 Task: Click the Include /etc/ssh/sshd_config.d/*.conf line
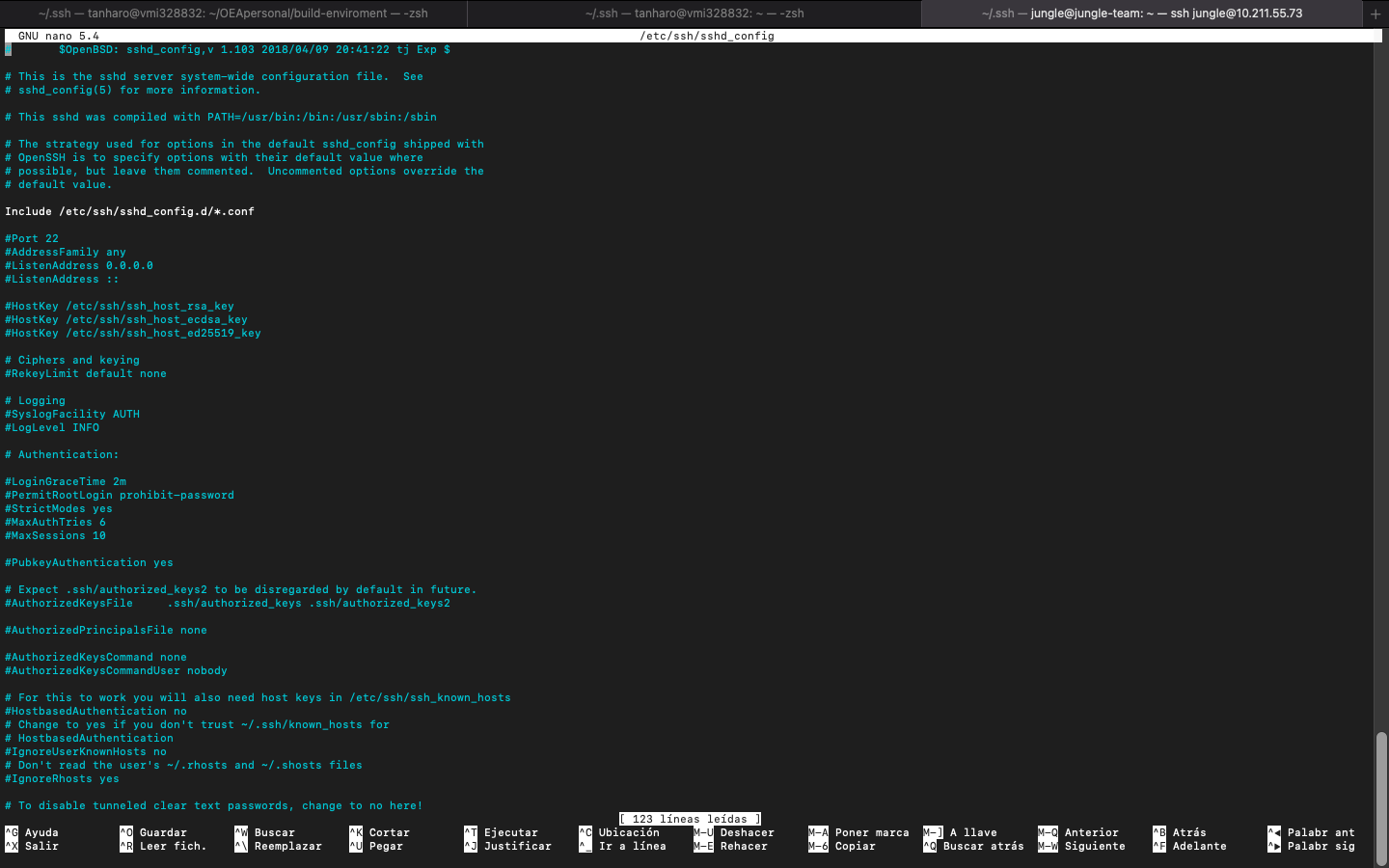coord(129,211)
